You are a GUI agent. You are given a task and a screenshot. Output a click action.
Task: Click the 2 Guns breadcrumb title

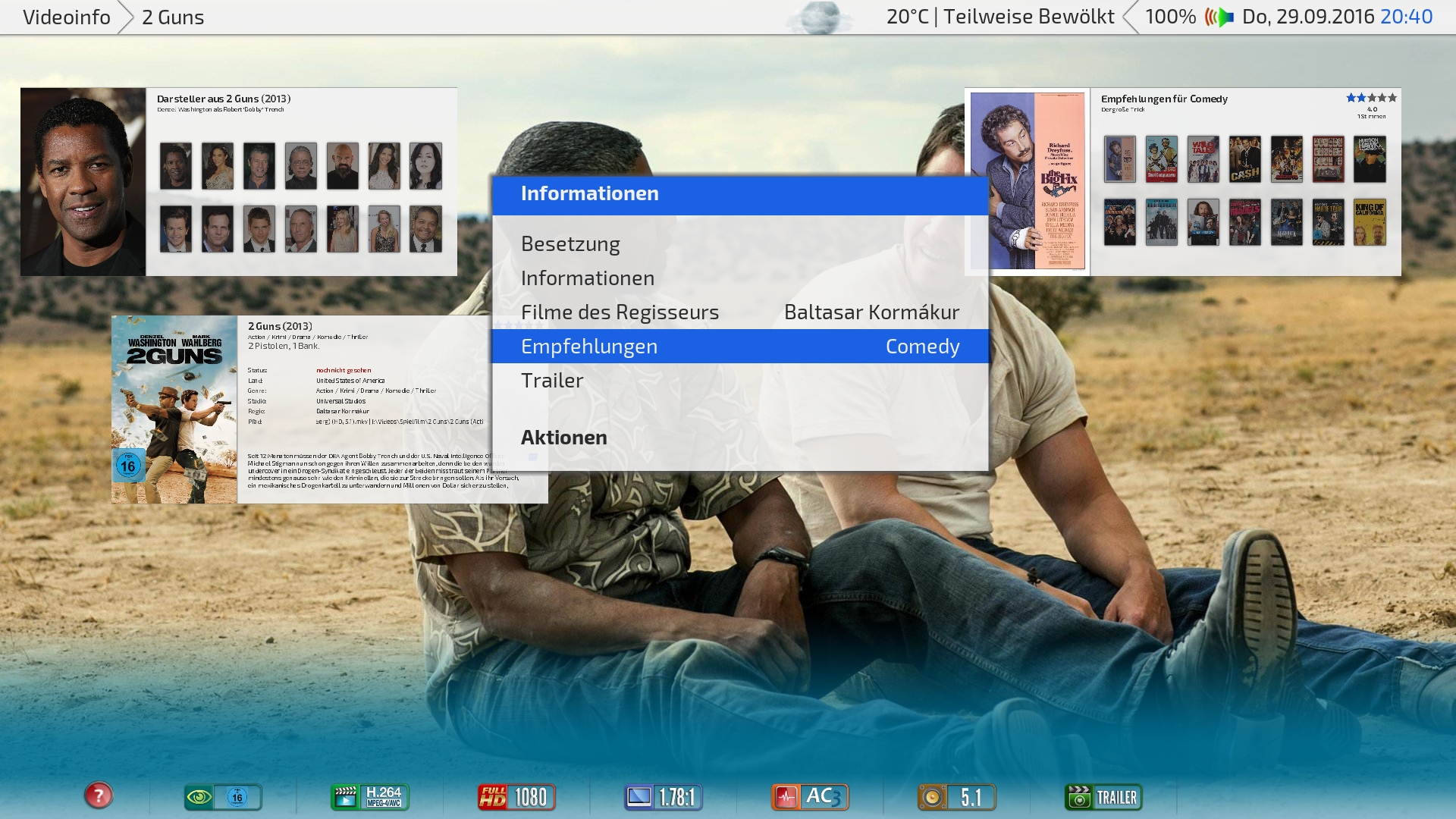pos(173,17)
